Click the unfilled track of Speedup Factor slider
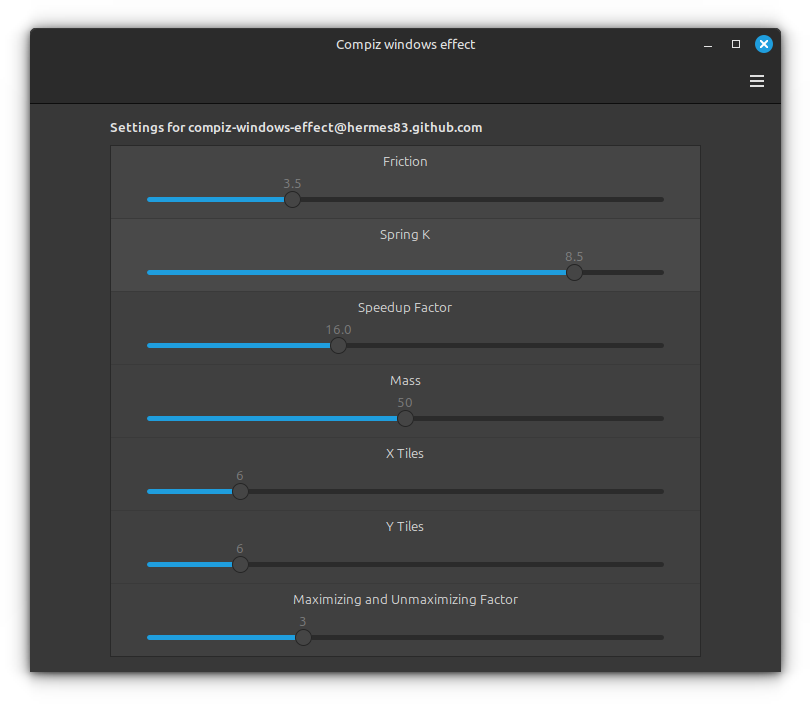The height and width of the screenshot is (704, 811). tap(500, 346)
